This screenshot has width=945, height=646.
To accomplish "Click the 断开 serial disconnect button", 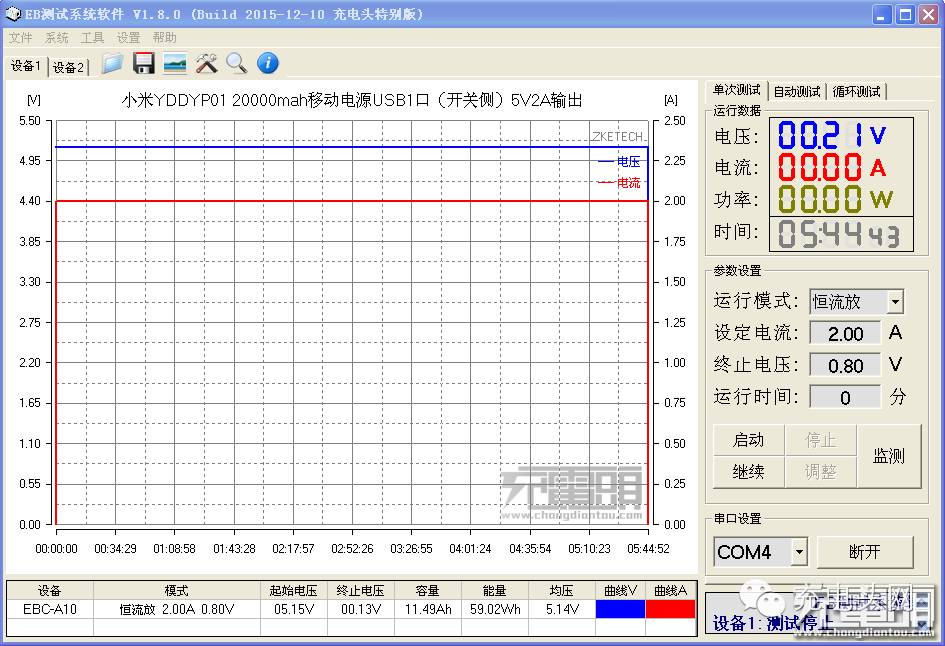I will point(864,551).
